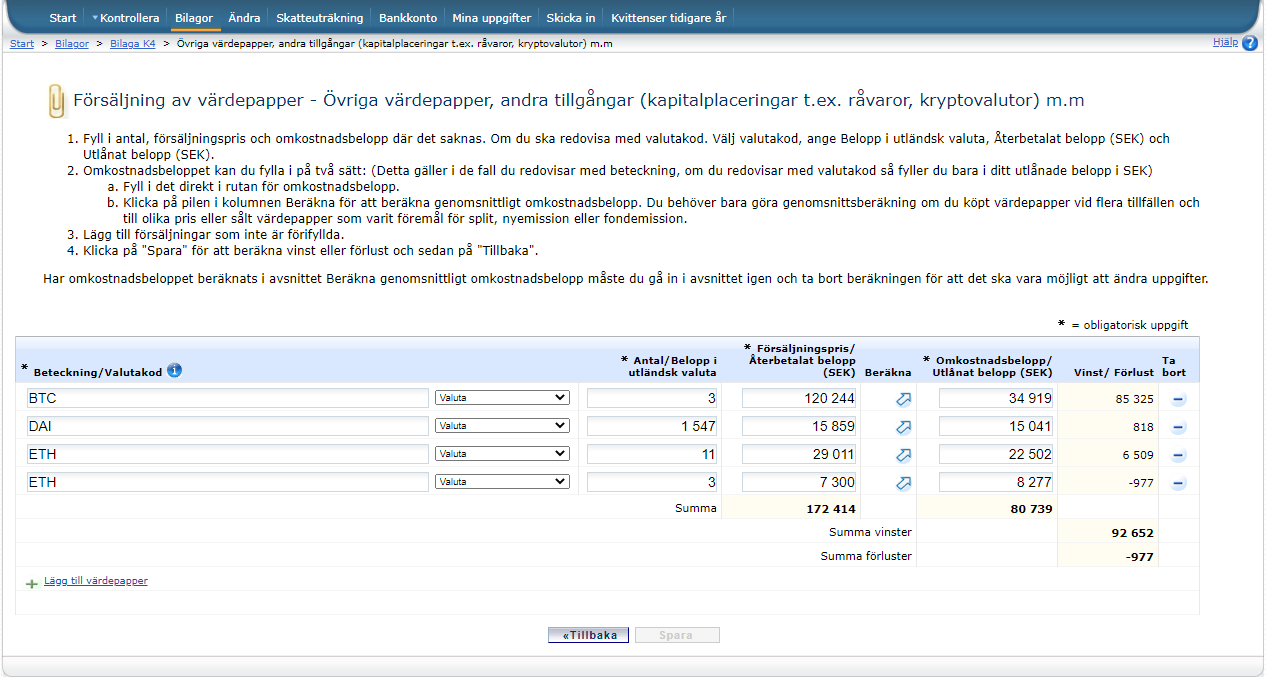Open the Skicka in tab

click(571, 18)
